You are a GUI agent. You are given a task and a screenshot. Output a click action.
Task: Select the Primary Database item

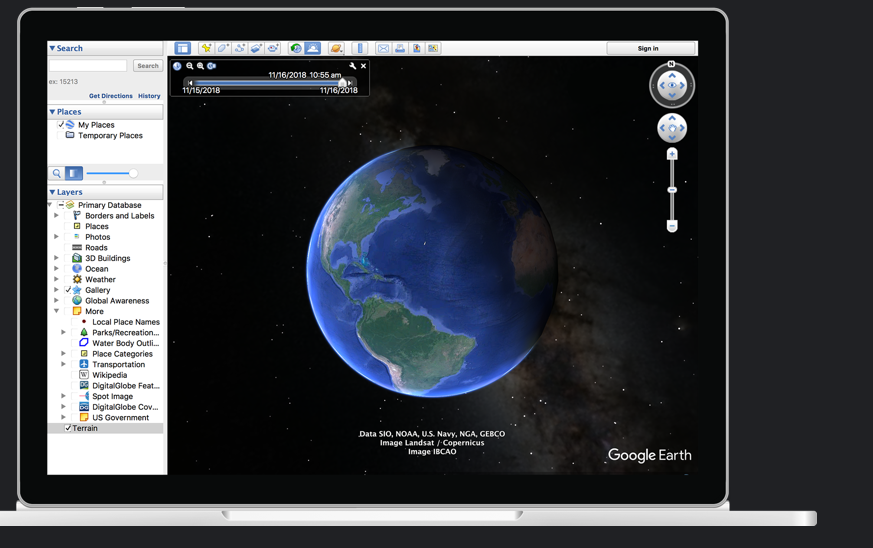tap(110, 205)
